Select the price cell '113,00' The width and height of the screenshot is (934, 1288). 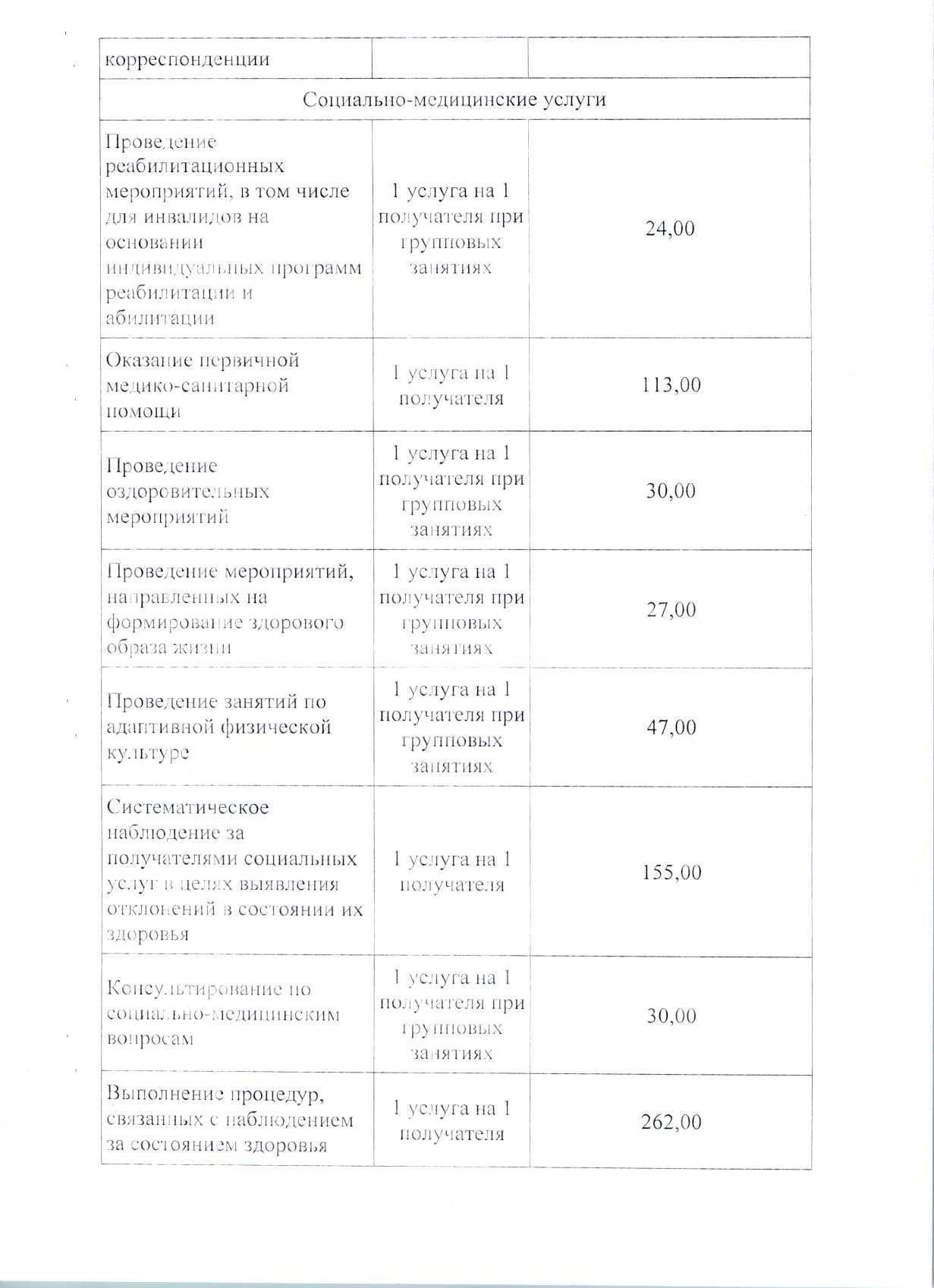click(x=670, y=385)
